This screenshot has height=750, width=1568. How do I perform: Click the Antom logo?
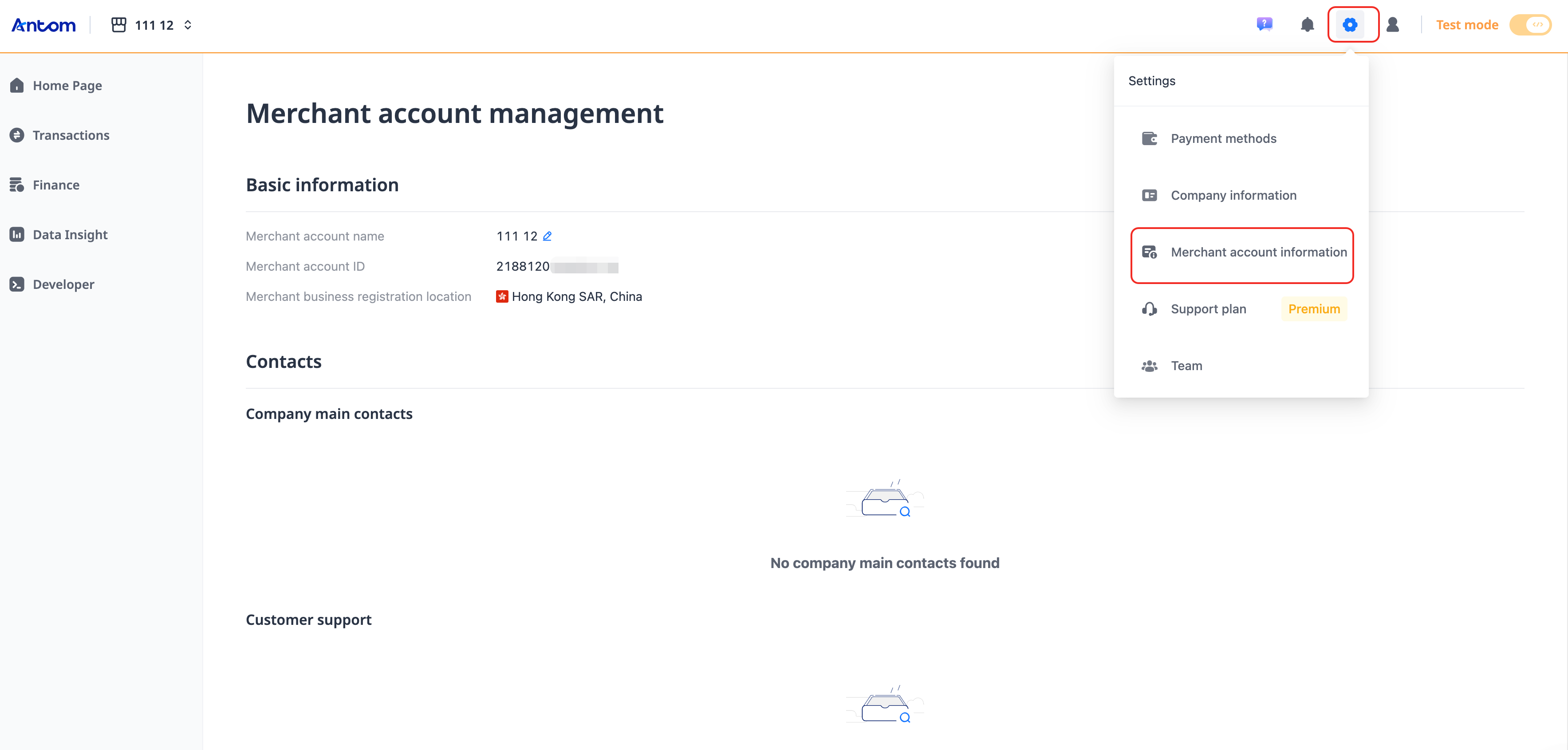(x=43, y=24)
